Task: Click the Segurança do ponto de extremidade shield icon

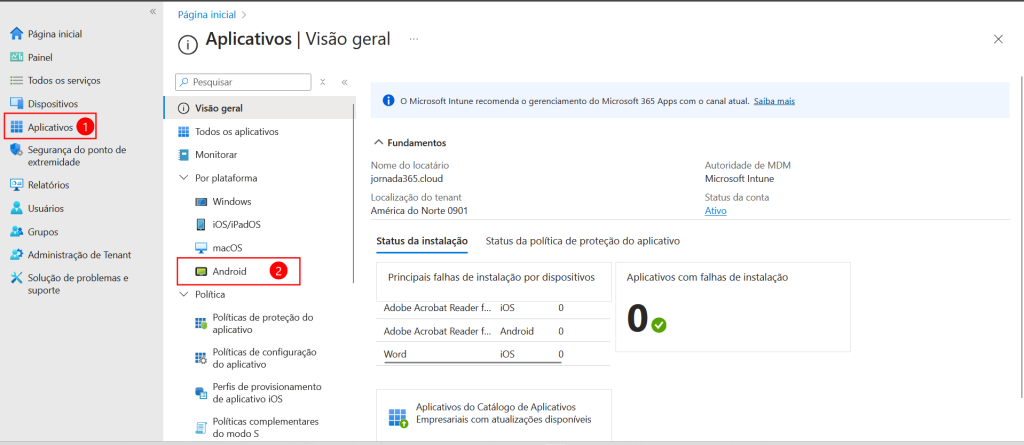Action: [x=17, y=150]
